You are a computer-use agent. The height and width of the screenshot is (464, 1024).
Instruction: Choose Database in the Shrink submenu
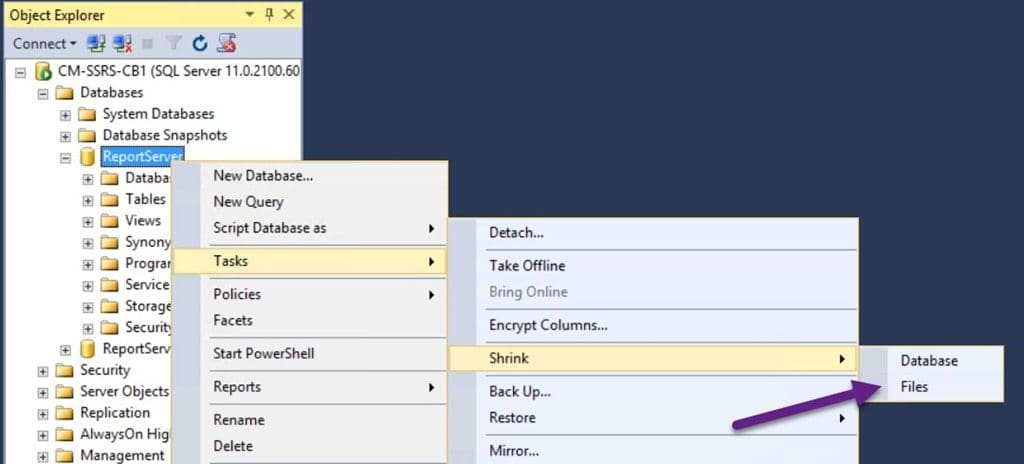[931, 361]
